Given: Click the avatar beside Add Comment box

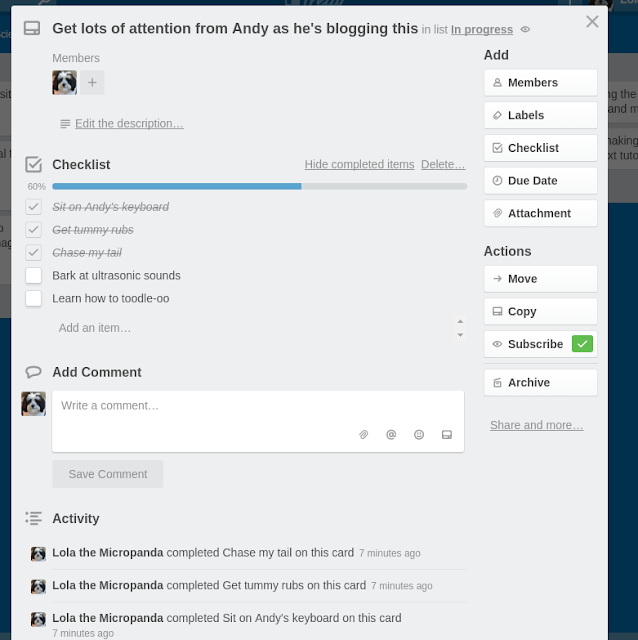Looking at the screenshot, I should pyautogui.click(x=33, y=404).
